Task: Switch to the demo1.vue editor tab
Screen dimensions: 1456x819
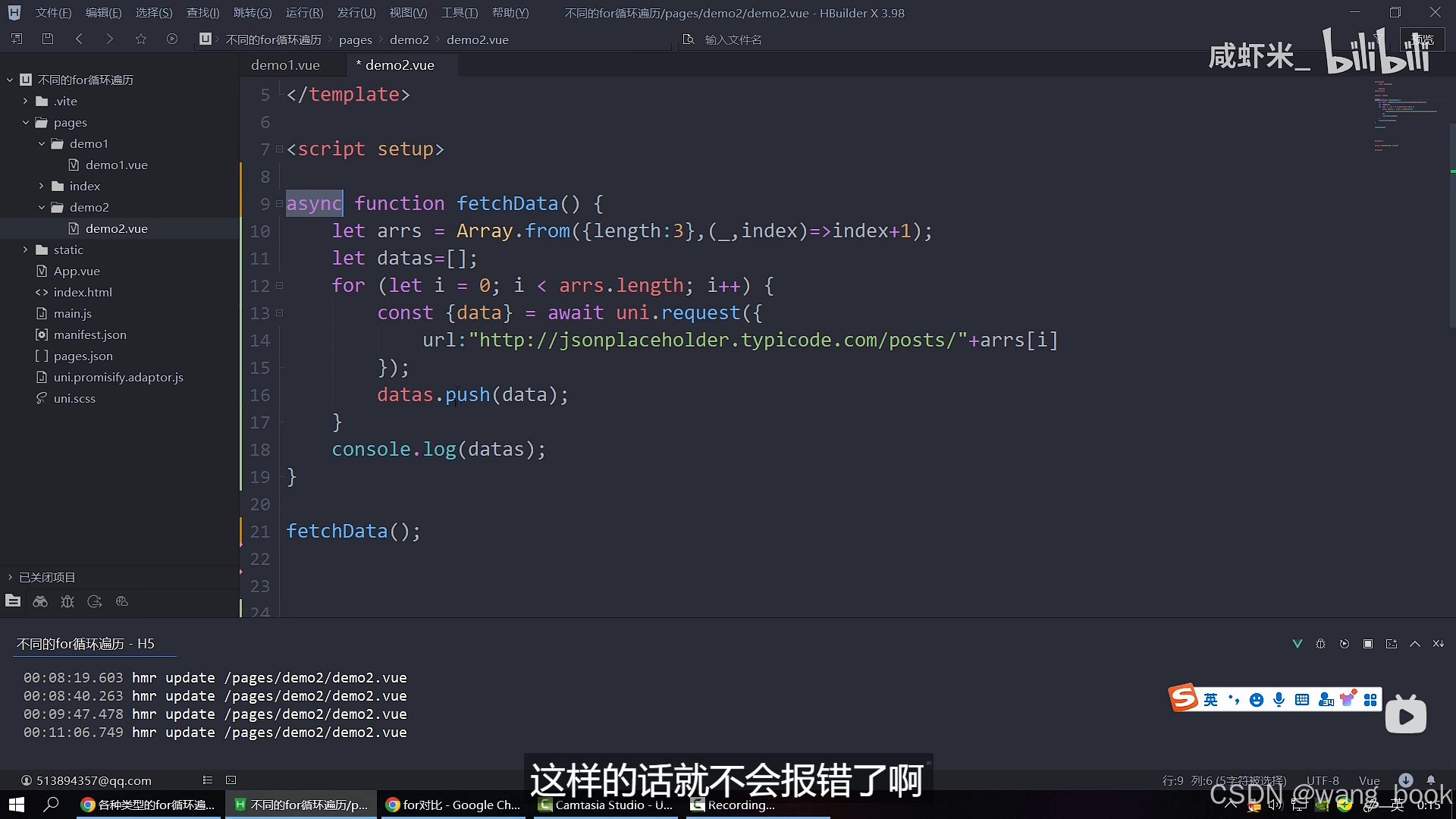Action: pos(285,65)
